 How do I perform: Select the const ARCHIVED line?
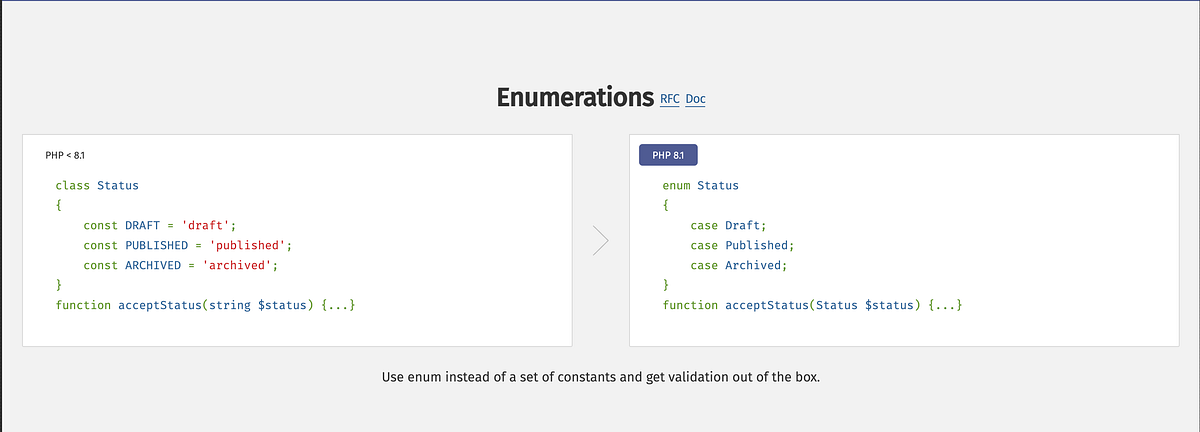pos(180,265)
